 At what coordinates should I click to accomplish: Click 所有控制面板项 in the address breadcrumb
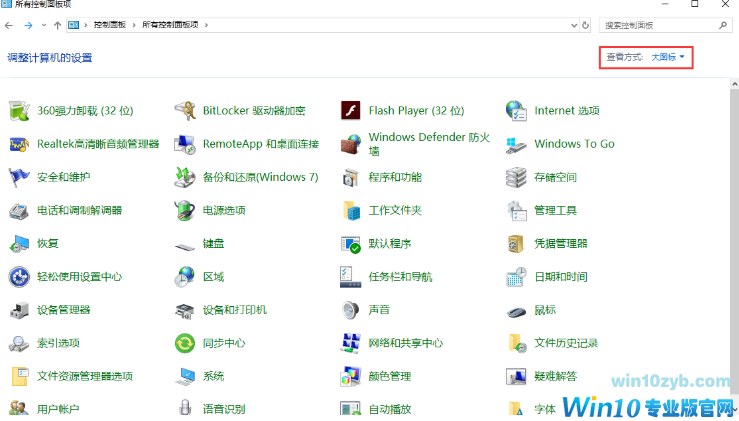click(170, 25)
